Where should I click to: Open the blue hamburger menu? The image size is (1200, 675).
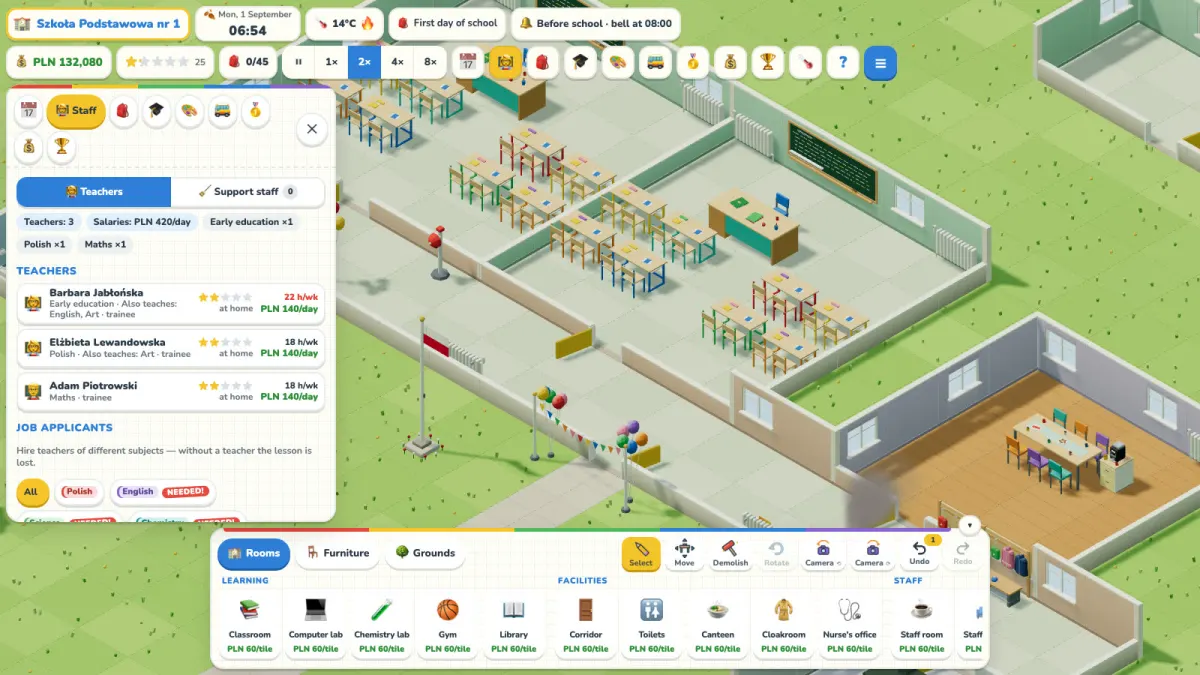tap(881, 62)
